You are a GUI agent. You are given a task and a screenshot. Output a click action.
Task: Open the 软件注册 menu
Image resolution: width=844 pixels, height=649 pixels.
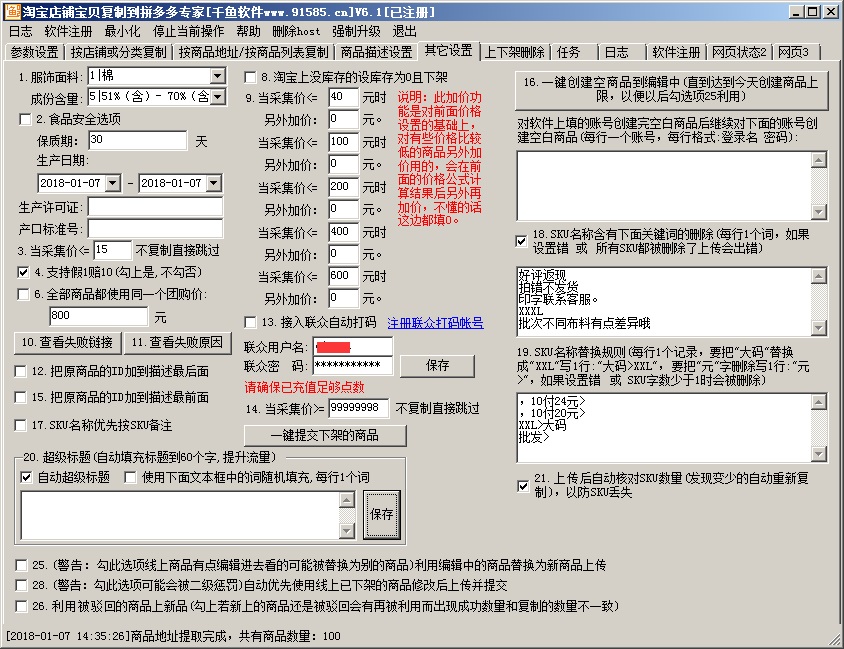pos(68,32)
